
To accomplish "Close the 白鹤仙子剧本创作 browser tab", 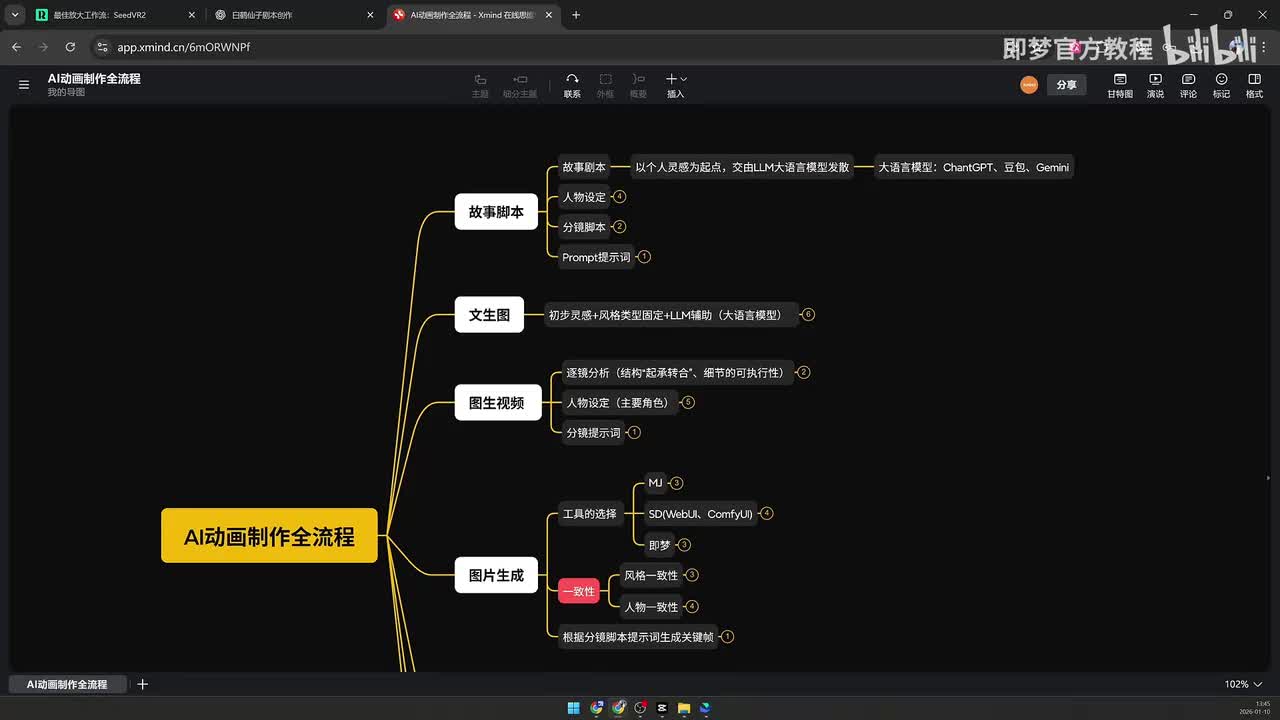I will [x=370, y=15].
